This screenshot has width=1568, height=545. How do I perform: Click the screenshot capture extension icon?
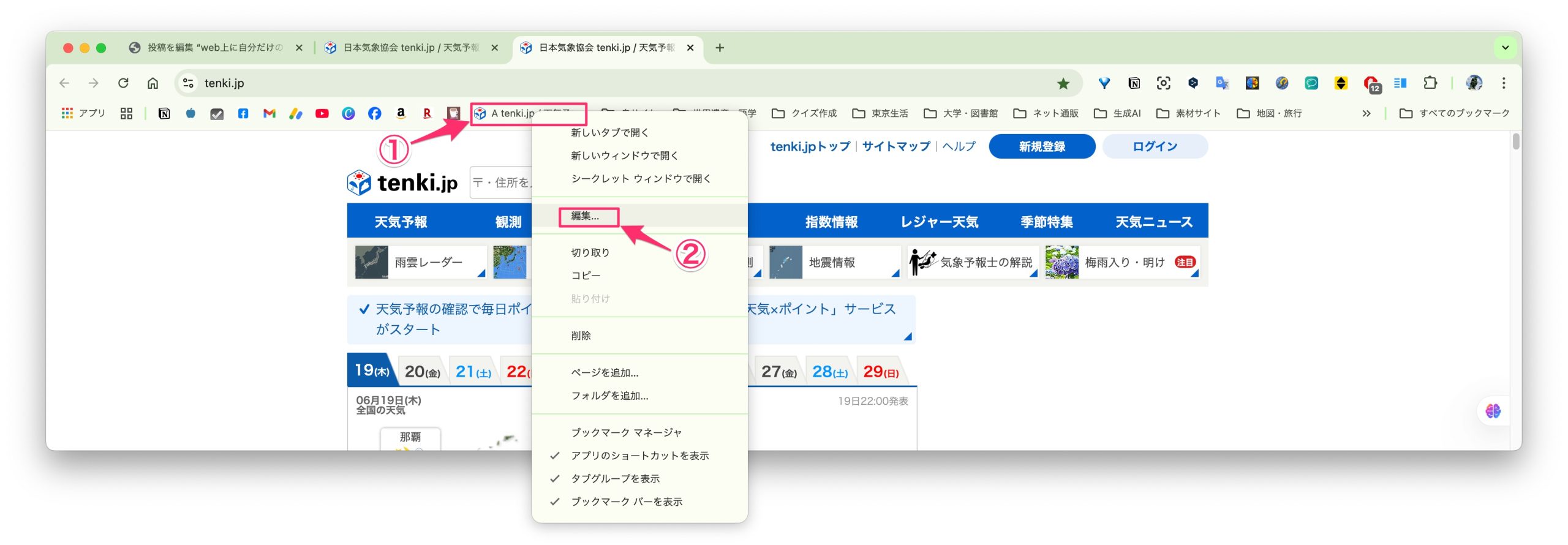(1163, 83)
